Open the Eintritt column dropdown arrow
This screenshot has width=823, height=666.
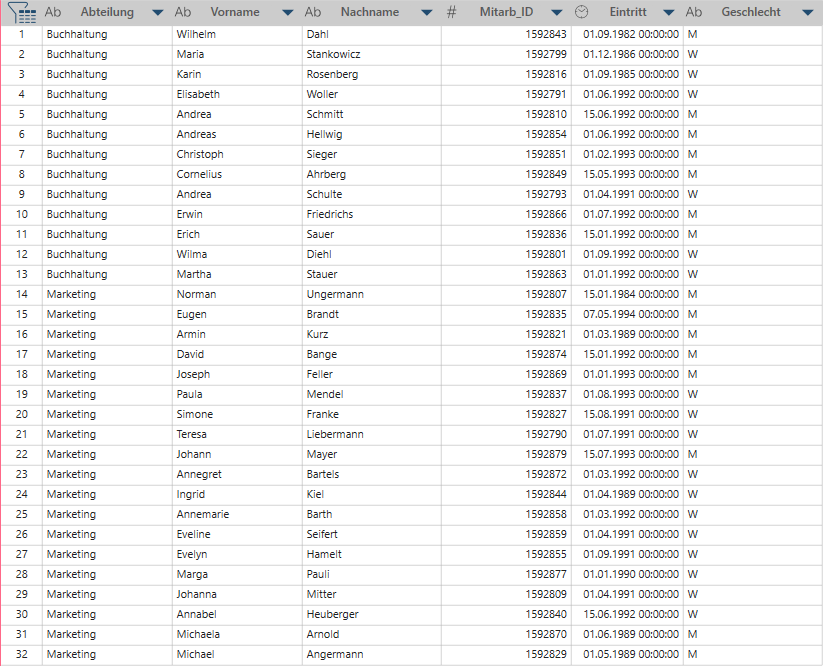tap(669, 13)
